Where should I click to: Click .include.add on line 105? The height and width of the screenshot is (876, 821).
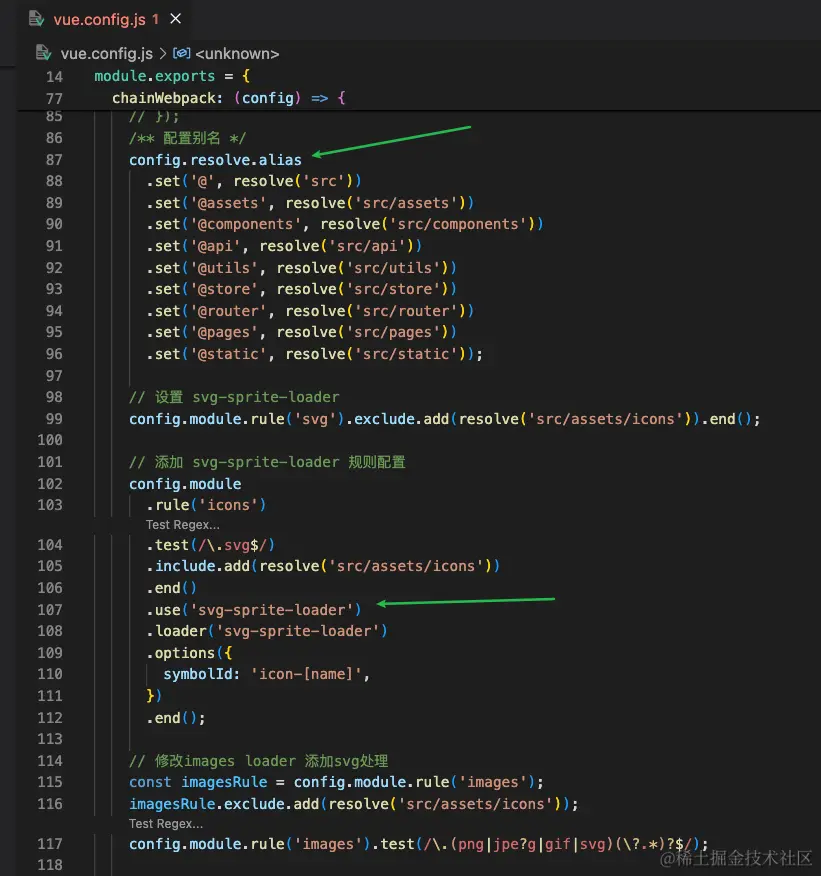click(x=198, y=566)
